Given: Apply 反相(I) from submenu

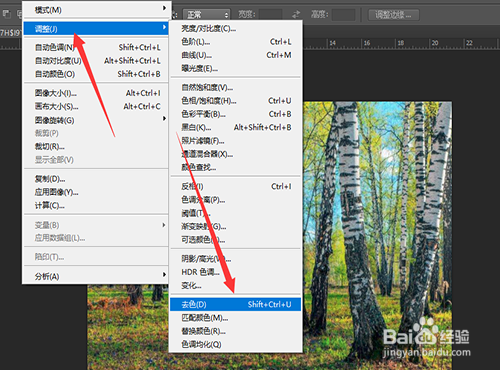Looking at the screenshot, I should (236, 186).
